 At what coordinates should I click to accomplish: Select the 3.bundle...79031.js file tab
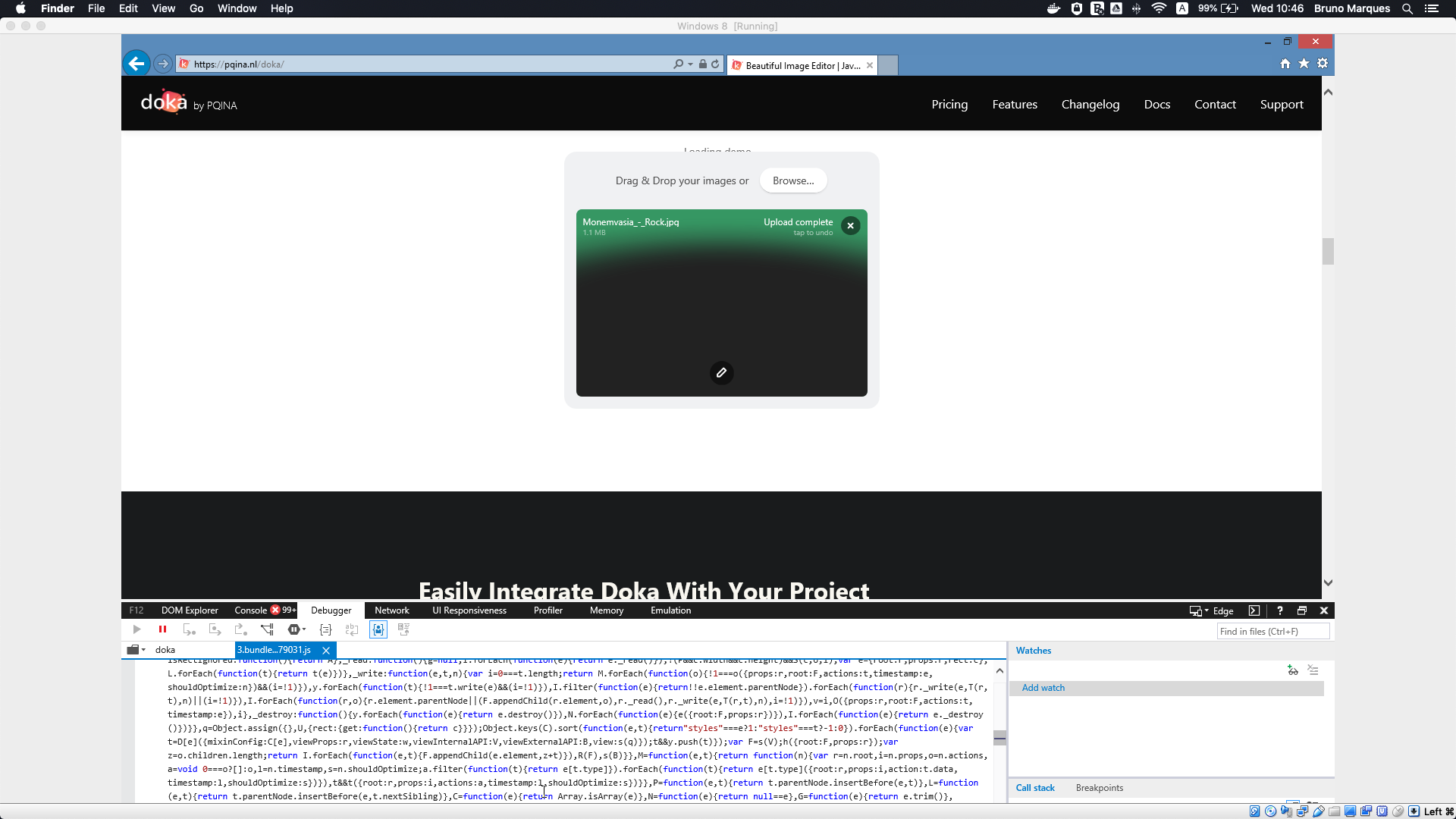(275, 650)
